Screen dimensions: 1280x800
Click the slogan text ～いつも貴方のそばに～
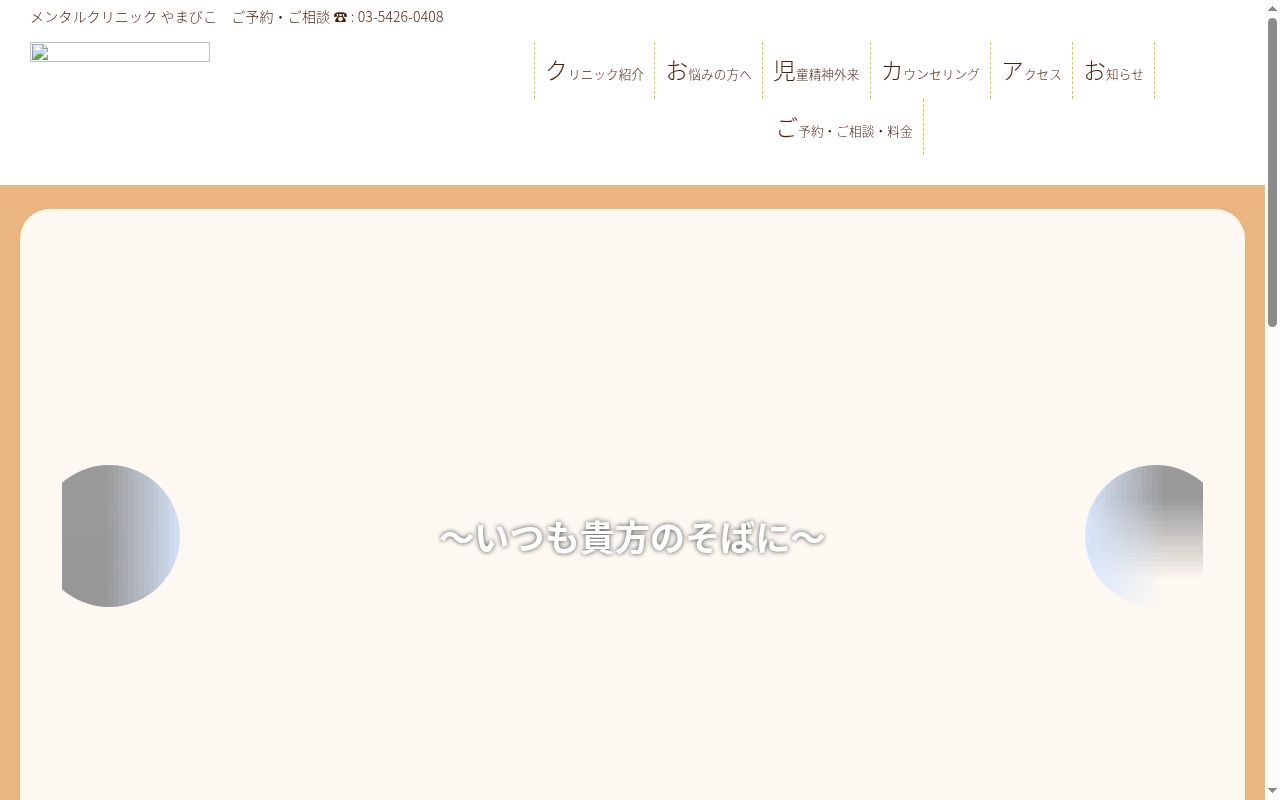click(x=632, y=538)
